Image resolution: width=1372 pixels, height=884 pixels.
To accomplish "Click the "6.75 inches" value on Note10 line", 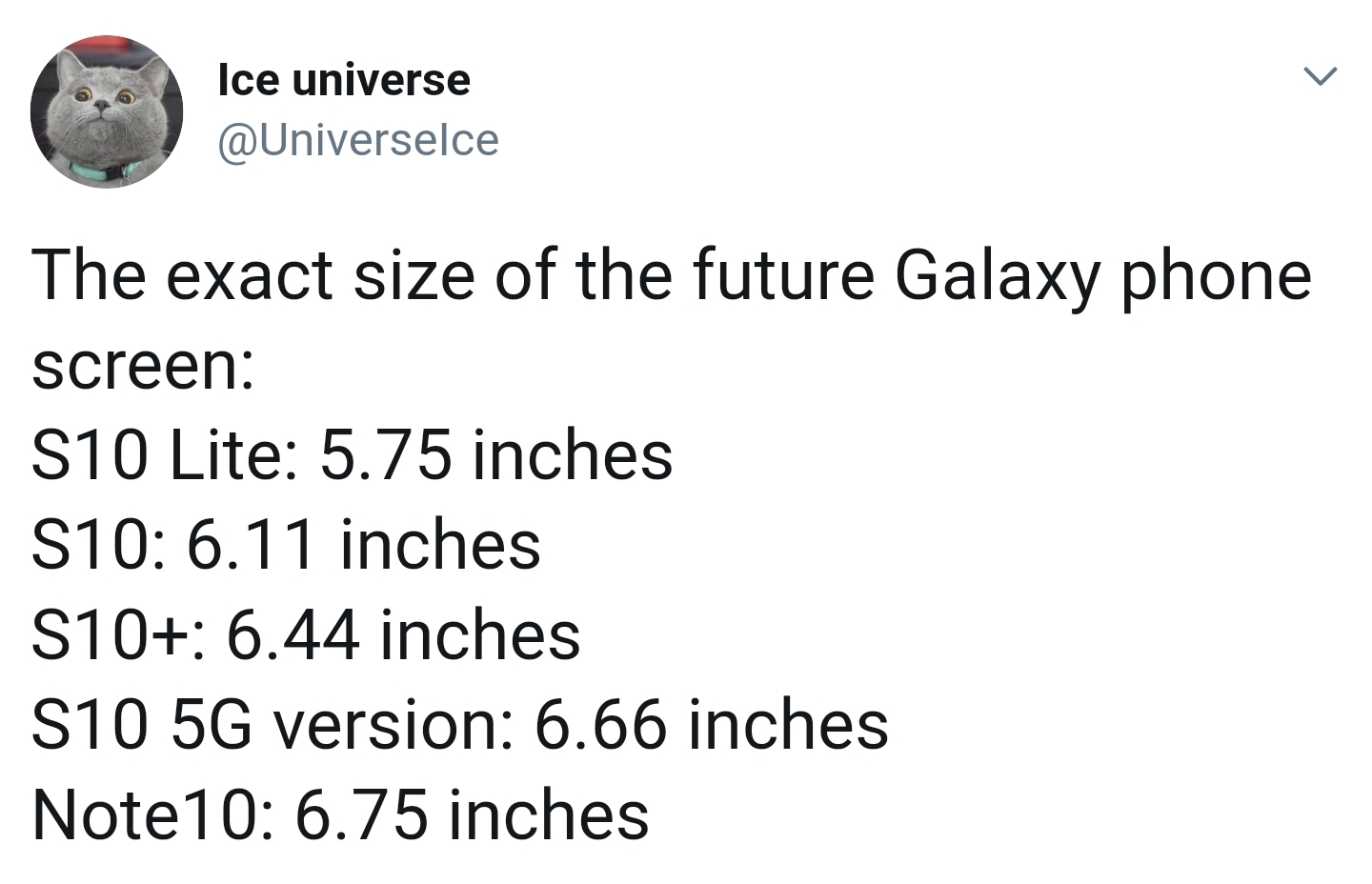I will (472, 815).
